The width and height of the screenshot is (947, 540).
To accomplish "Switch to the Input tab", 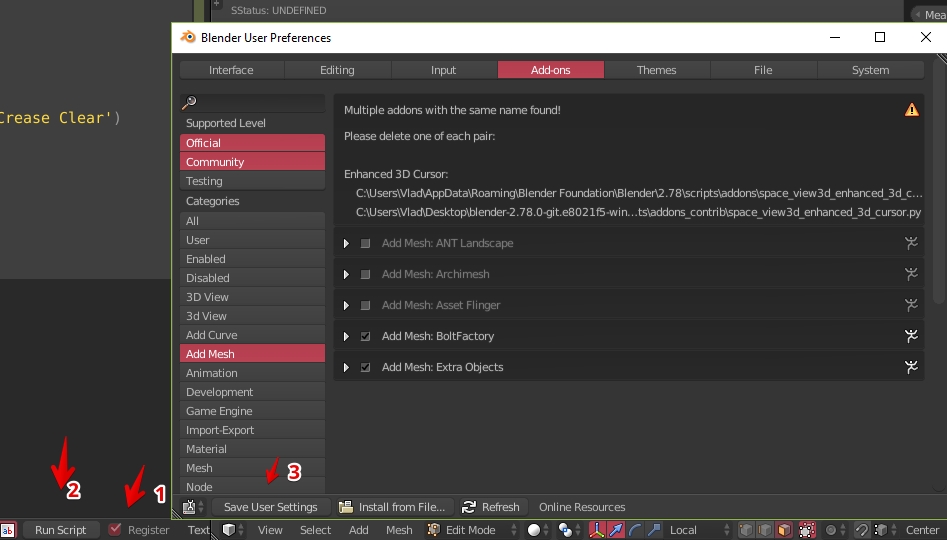I will tap(443, 70).
